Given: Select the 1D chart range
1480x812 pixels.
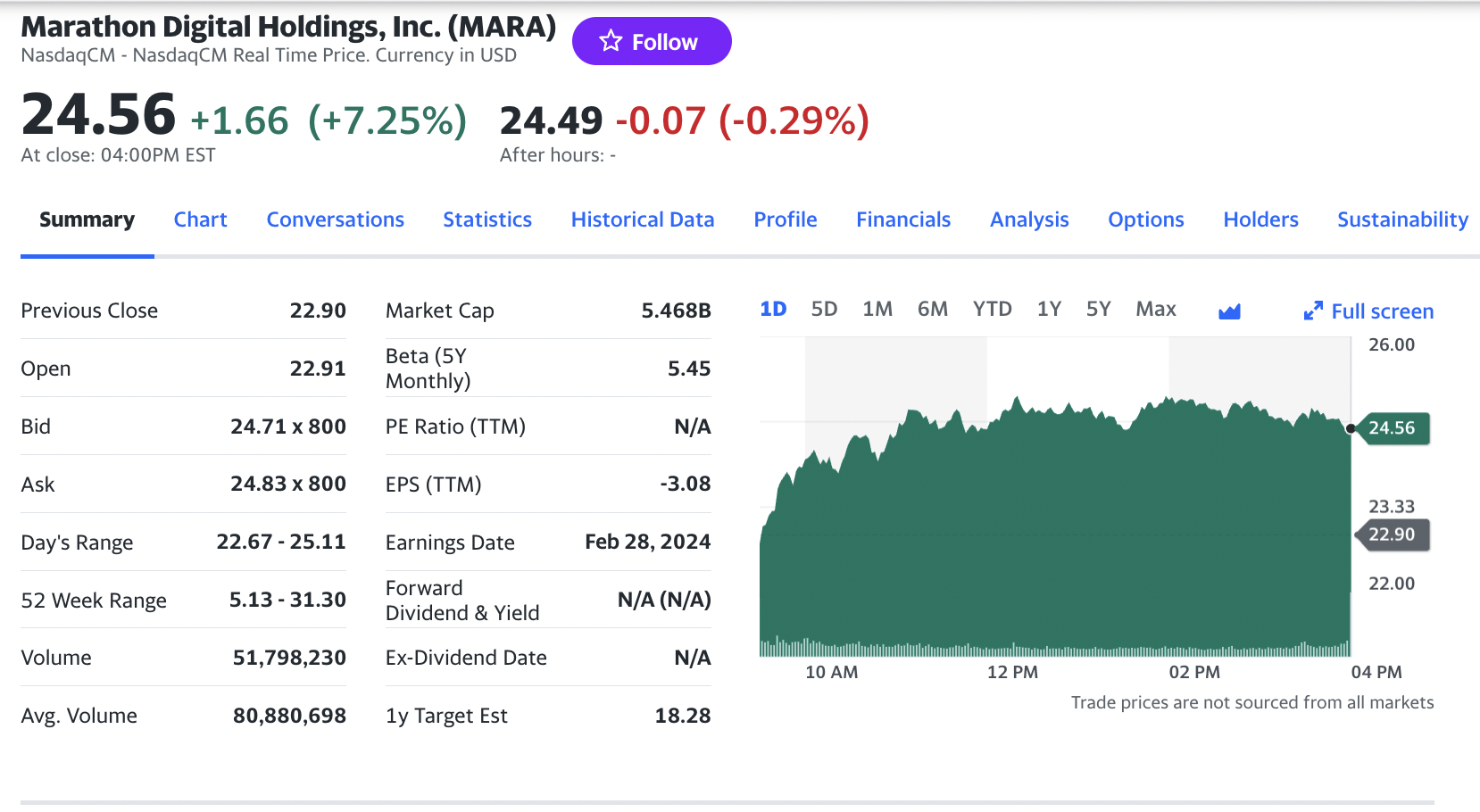Looking at the screenshot, I should (x=773, y=309).
